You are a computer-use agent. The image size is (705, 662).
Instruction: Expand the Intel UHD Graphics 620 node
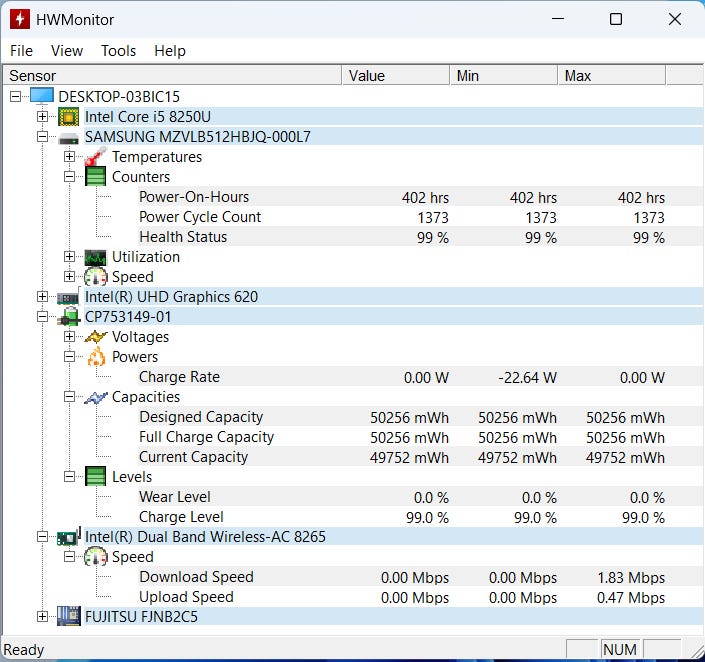click(x=42, y=296)
